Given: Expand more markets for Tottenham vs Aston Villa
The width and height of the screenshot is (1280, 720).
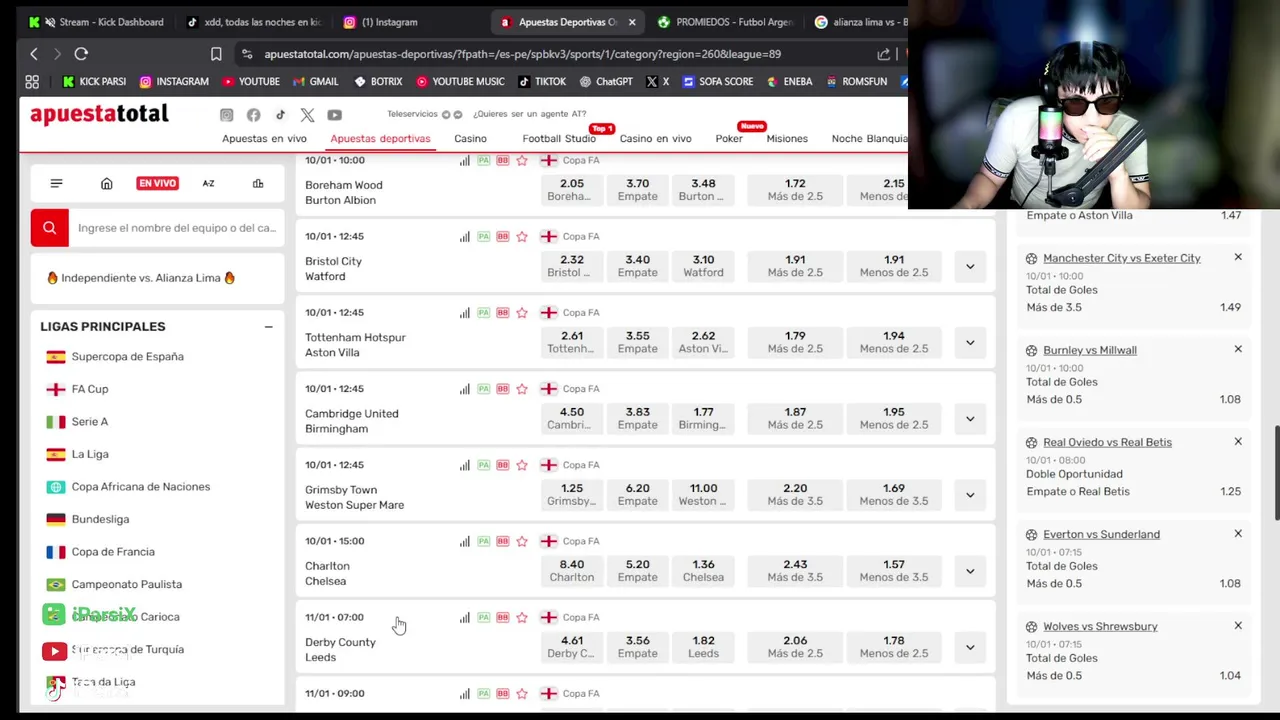Looking at the screenshot, I should pyautogui.click(x=970, y=342).
